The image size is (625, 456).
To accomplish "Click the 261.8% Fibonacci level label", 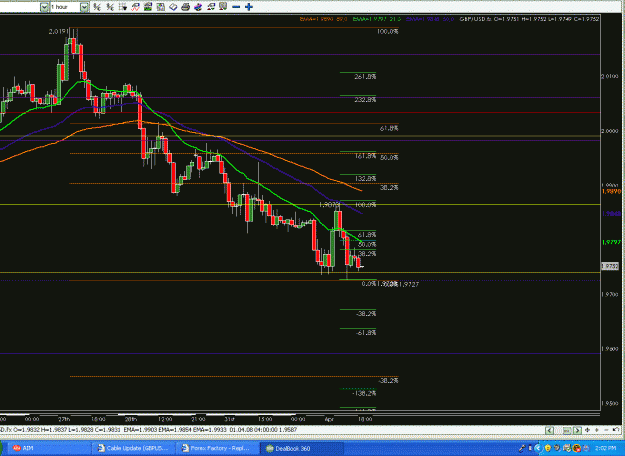I will pos(365,77).
